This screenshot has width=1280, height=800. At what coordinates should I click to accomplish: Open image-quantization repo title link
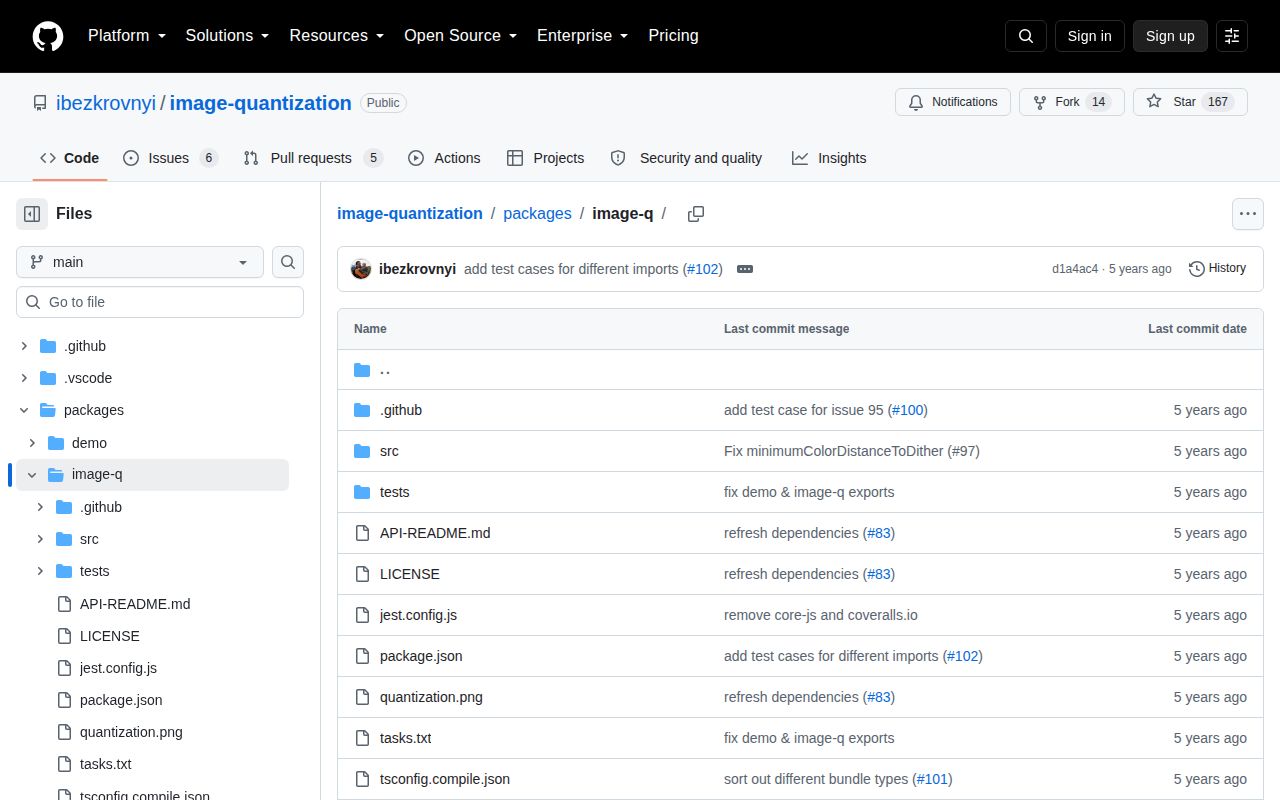coord(261,103)
